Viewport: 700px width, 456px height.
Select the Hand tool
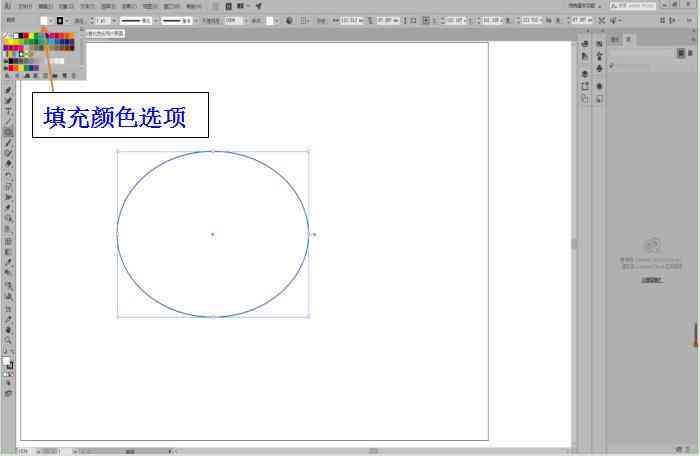tap(8, 330)
